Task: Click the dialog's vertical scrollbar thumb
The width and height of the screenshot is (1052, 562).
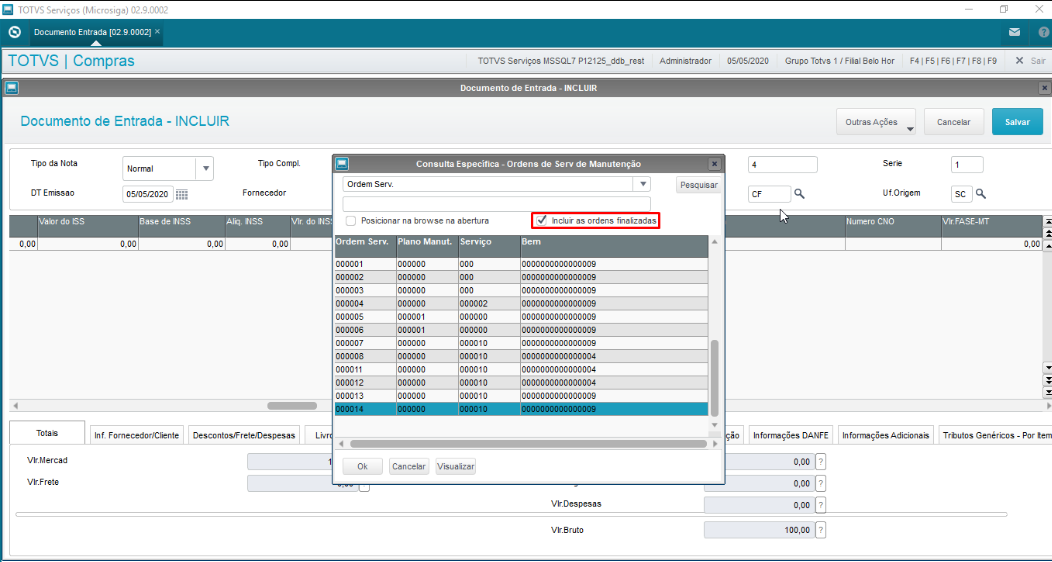Action: 715,378
